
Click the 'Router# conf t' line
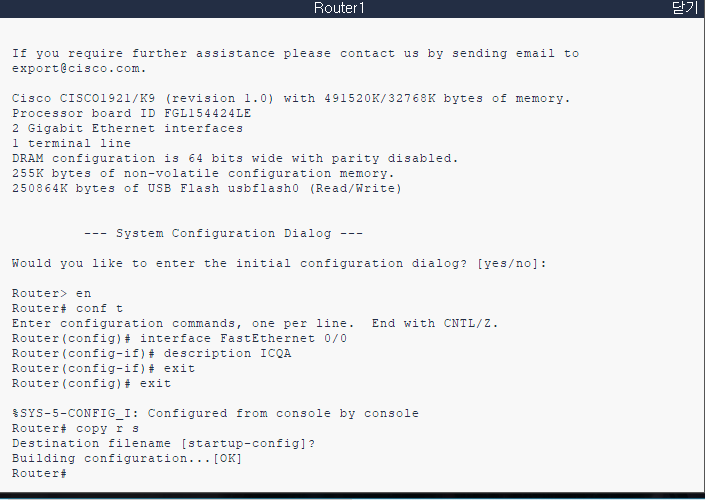67,308
